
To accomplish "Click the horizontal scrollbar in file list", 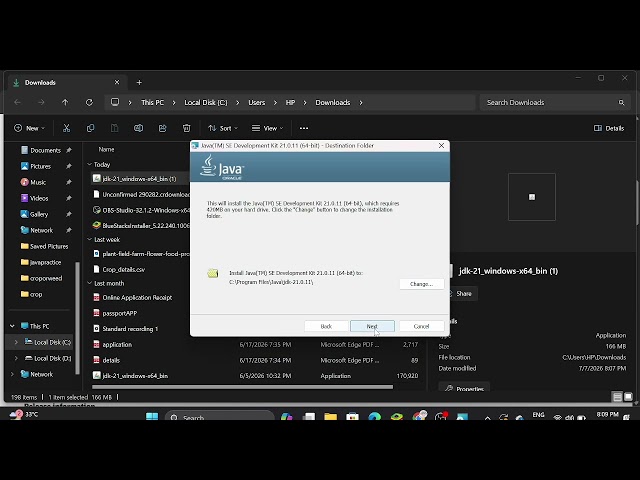I will (242, 387).
